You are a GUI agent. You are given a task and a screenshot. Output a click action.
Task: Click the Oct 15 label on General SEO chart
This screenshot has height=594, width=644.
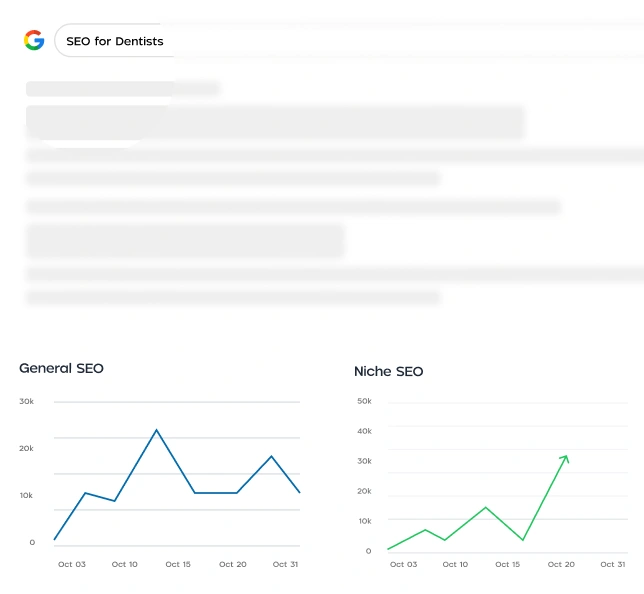coord(178,564)
